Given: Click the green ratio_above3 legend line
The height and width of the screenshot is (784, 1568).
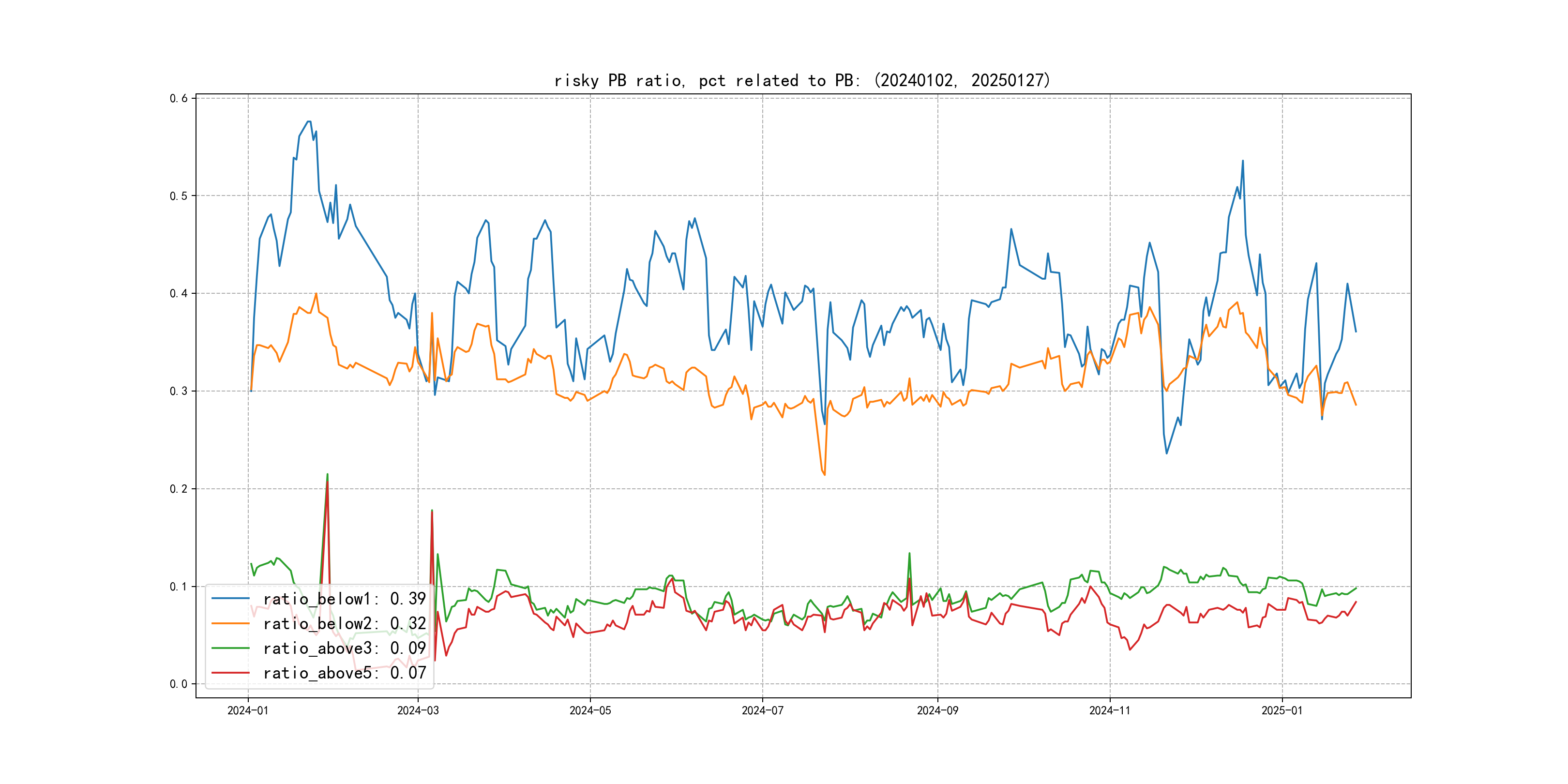Looking at the screenshot, I should coord(230,648).
